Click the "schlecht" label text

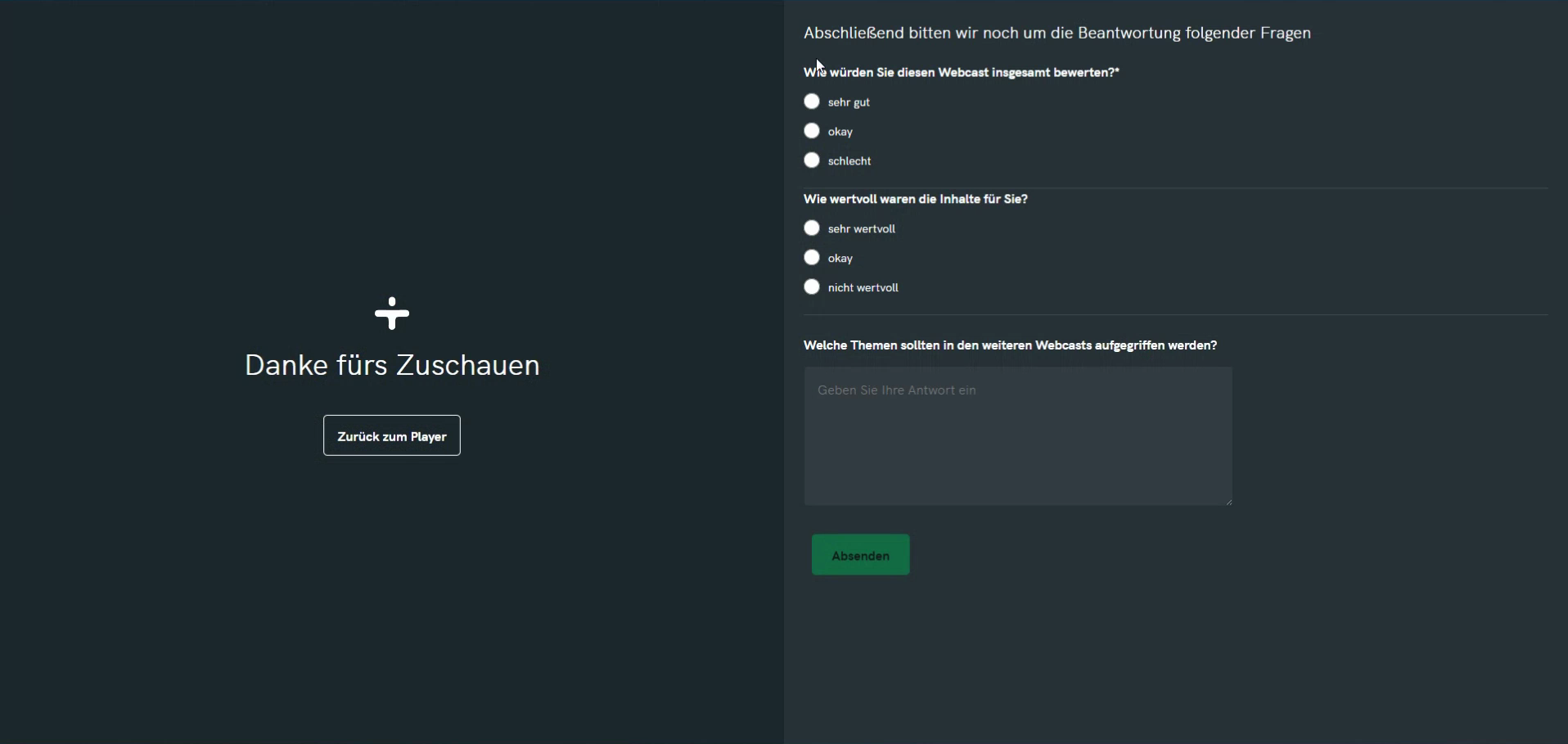[x=848, y=160]
